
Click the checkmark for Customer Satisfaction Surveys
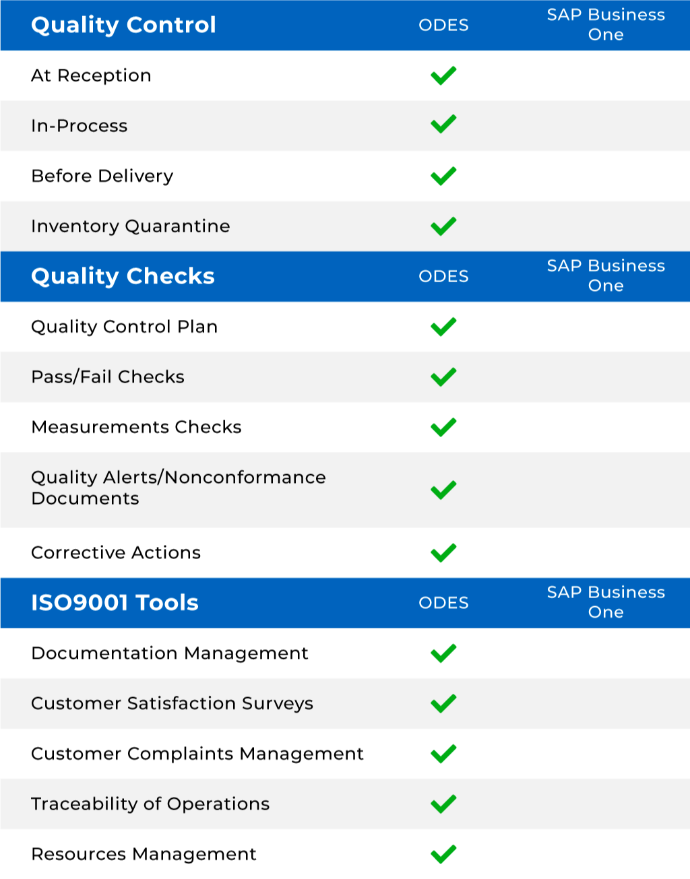[x=443, y=704]
